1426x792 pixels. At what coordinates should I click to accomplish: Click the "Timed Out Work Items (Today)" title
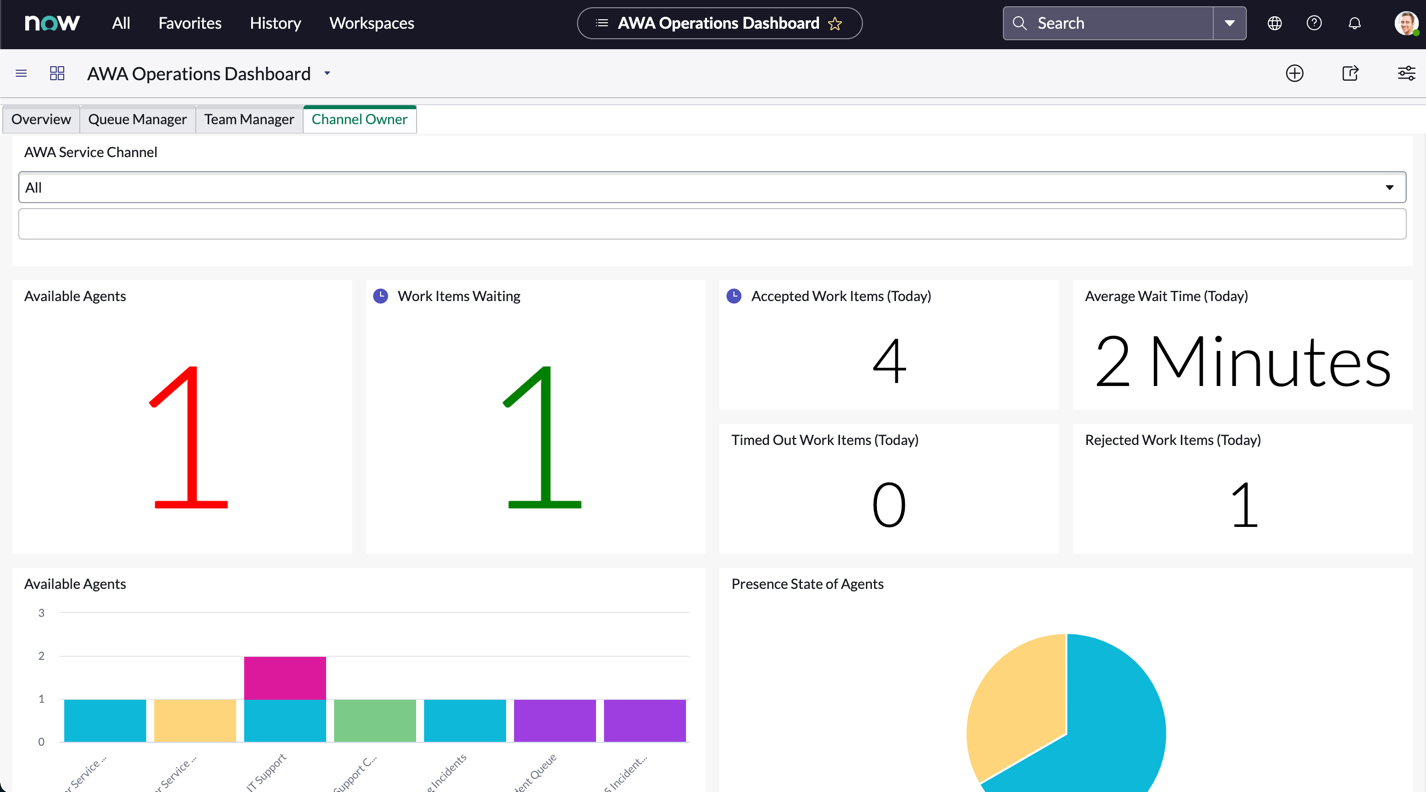(x=825, y=440)
